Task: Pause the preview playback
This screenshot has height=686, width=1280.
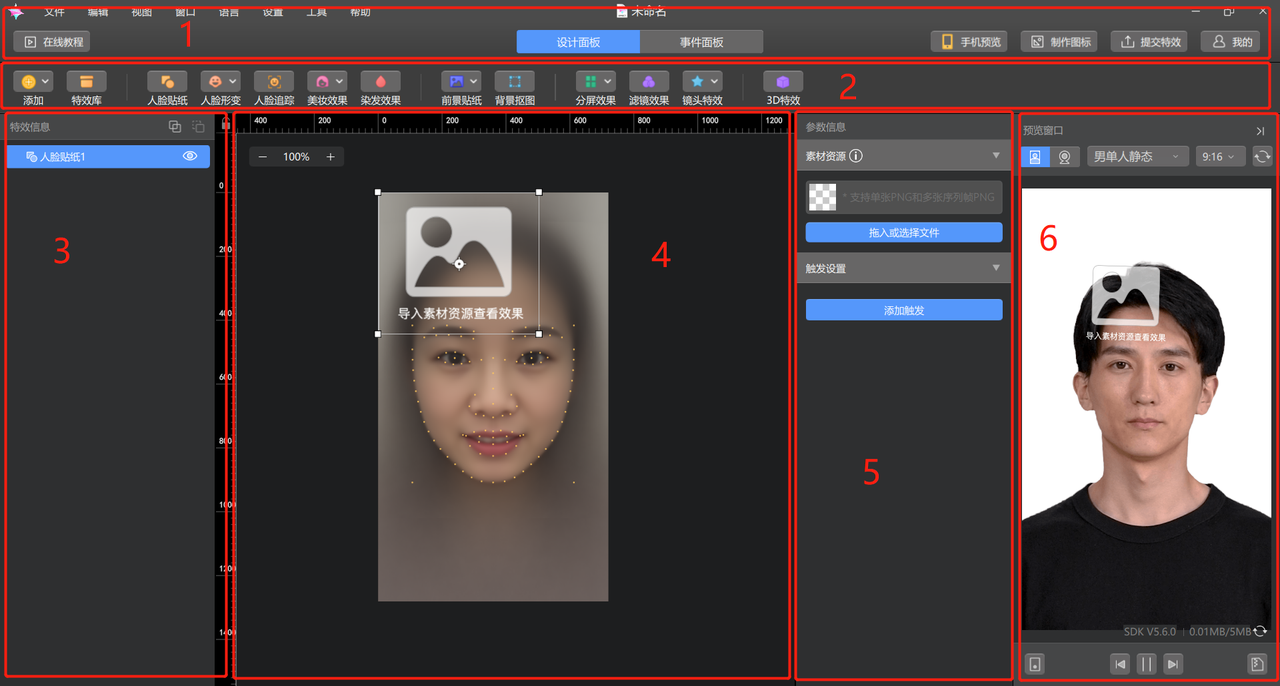Action: pyautogui.click(x=1146, y=664)
